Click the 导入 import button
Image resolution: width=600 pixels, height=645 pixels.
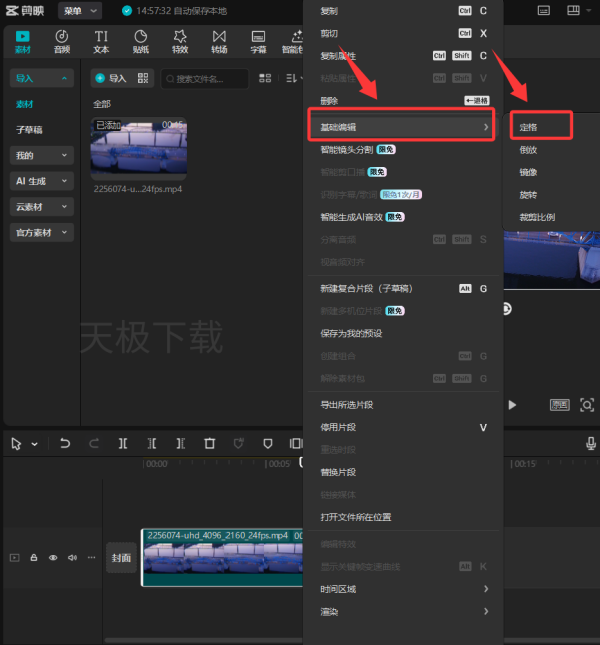tap(111, 78)
